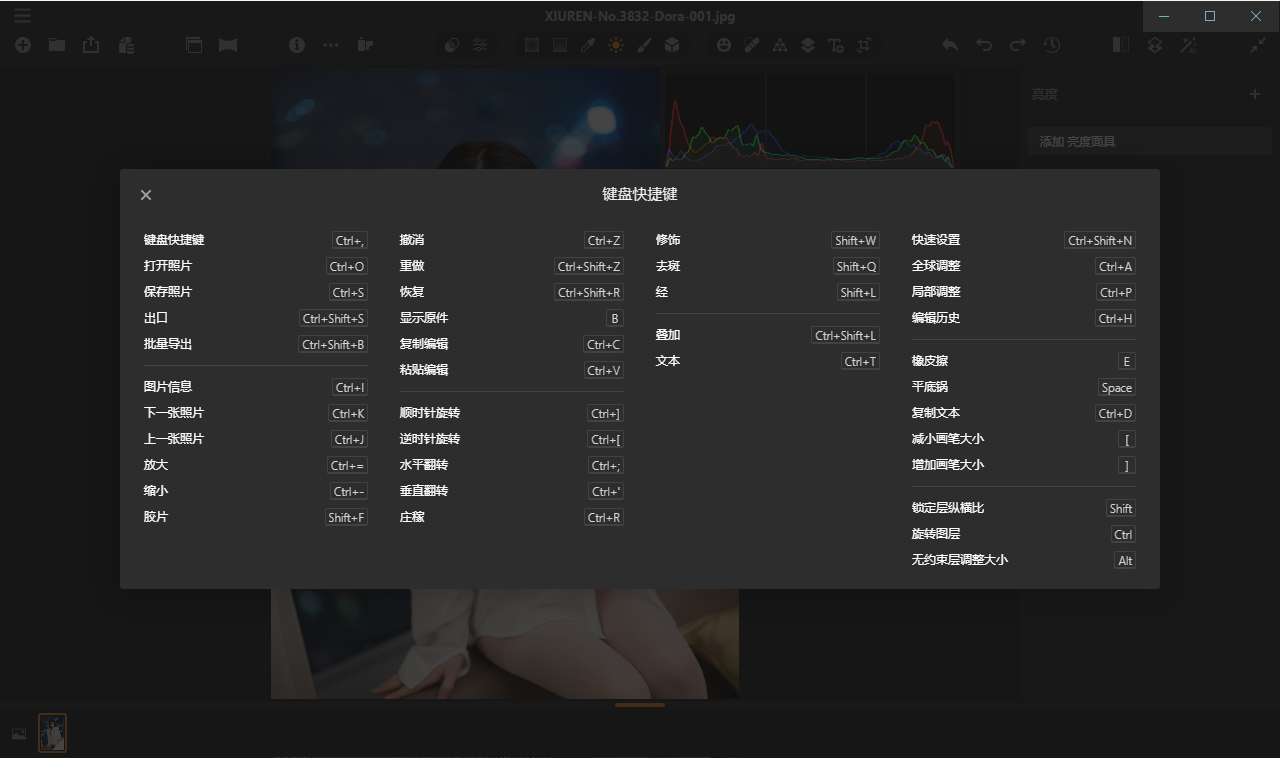Click the undo arrow icon
1280x758 pixels.
pos(983,45)
